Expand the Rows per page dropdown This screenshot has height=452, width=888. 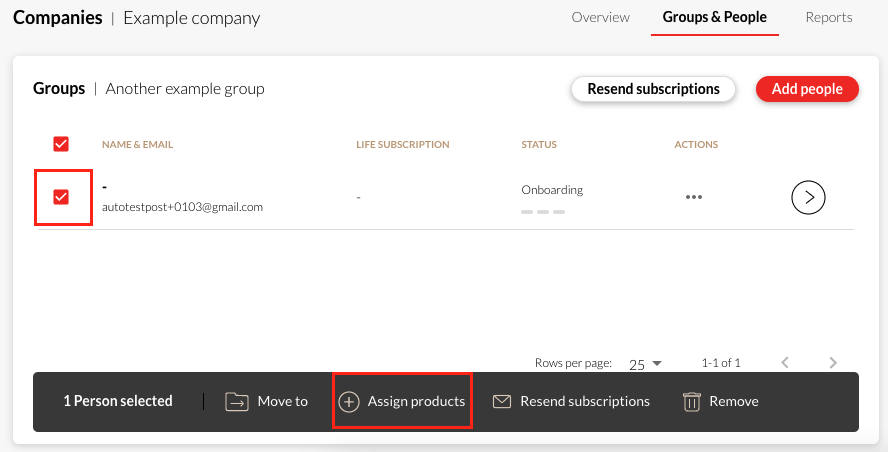[x=645, y=364]
